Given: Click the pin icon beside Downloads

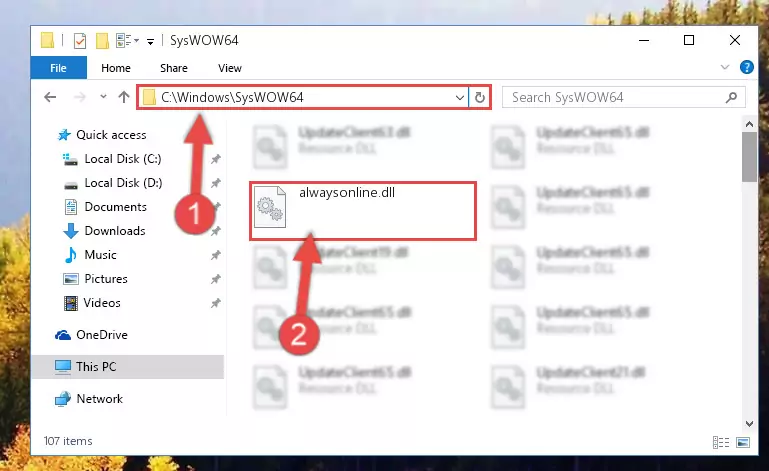Looking at the screenshot, I should tap(215, 231).
